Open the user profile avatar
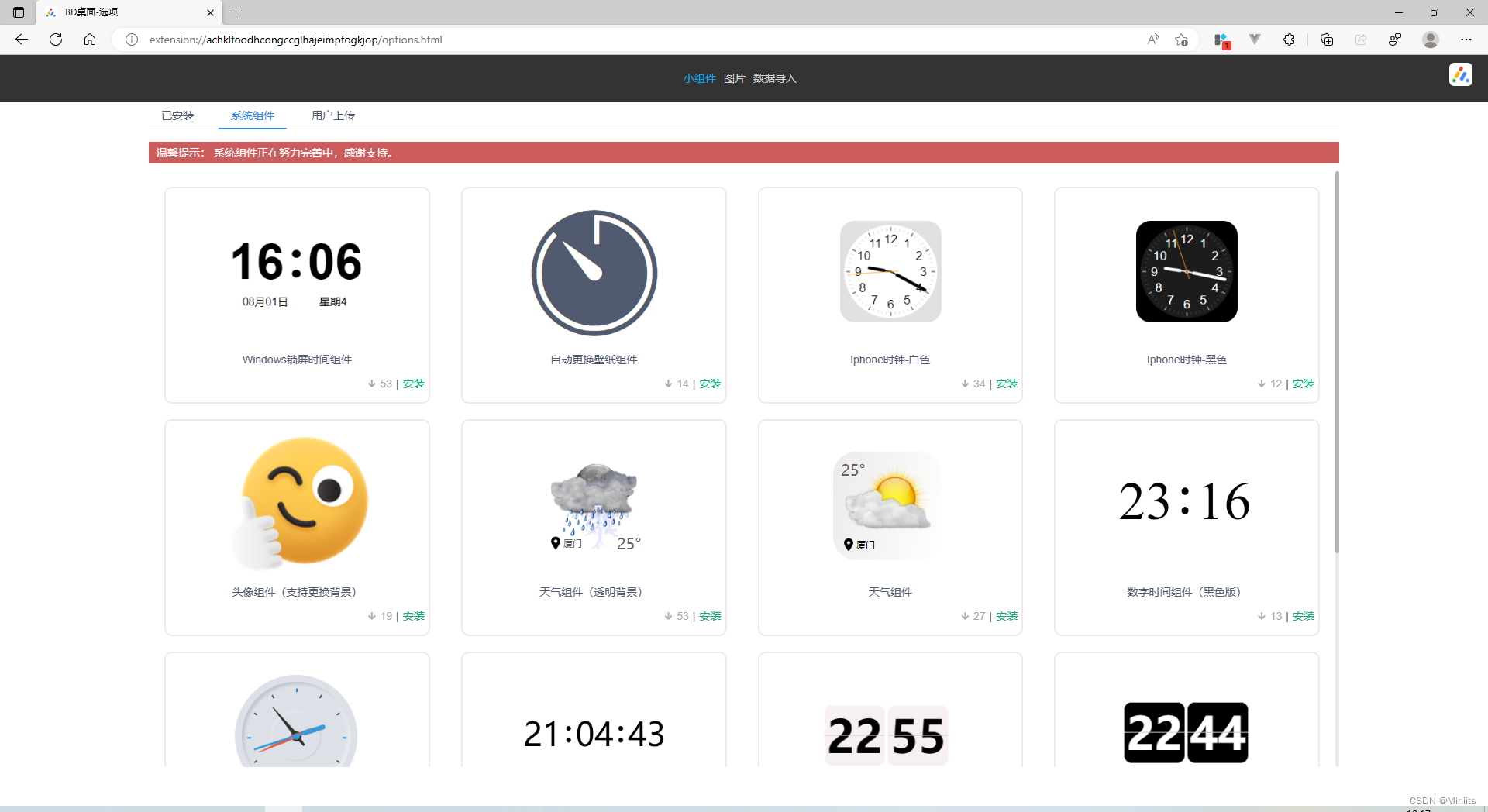This screenshot has width=1488, height=812. 1431,40
